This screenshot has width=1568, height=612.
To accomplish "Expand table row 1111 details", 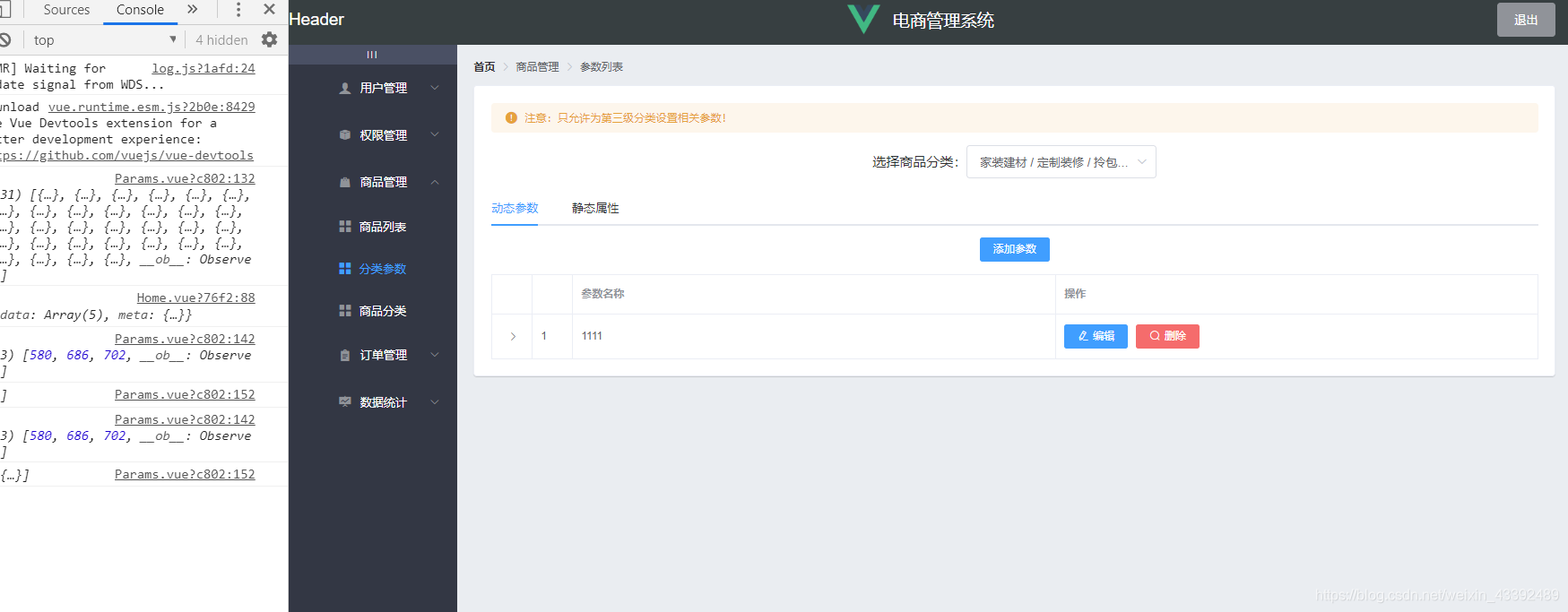I will point(513,336).
